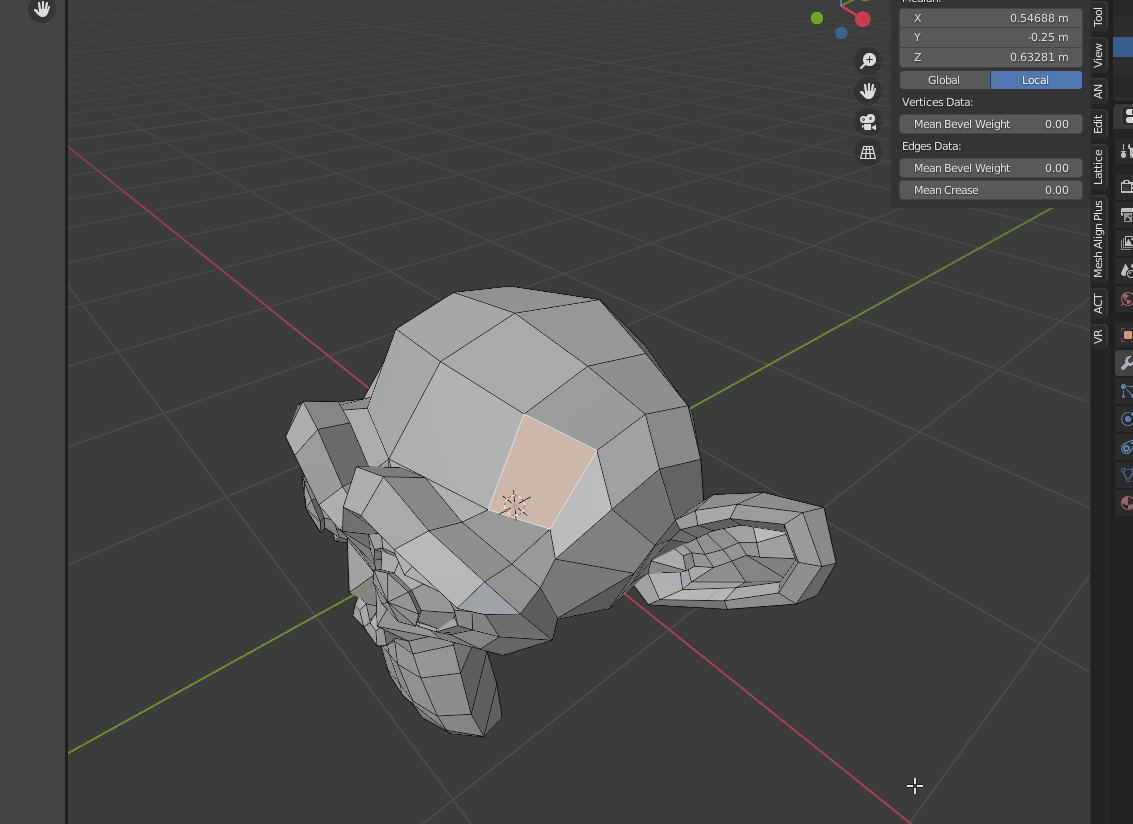This screenshot has width=1133, height=824.
Task: Click the Pan hand icon in viewport
Action: [x=868, y=91]
